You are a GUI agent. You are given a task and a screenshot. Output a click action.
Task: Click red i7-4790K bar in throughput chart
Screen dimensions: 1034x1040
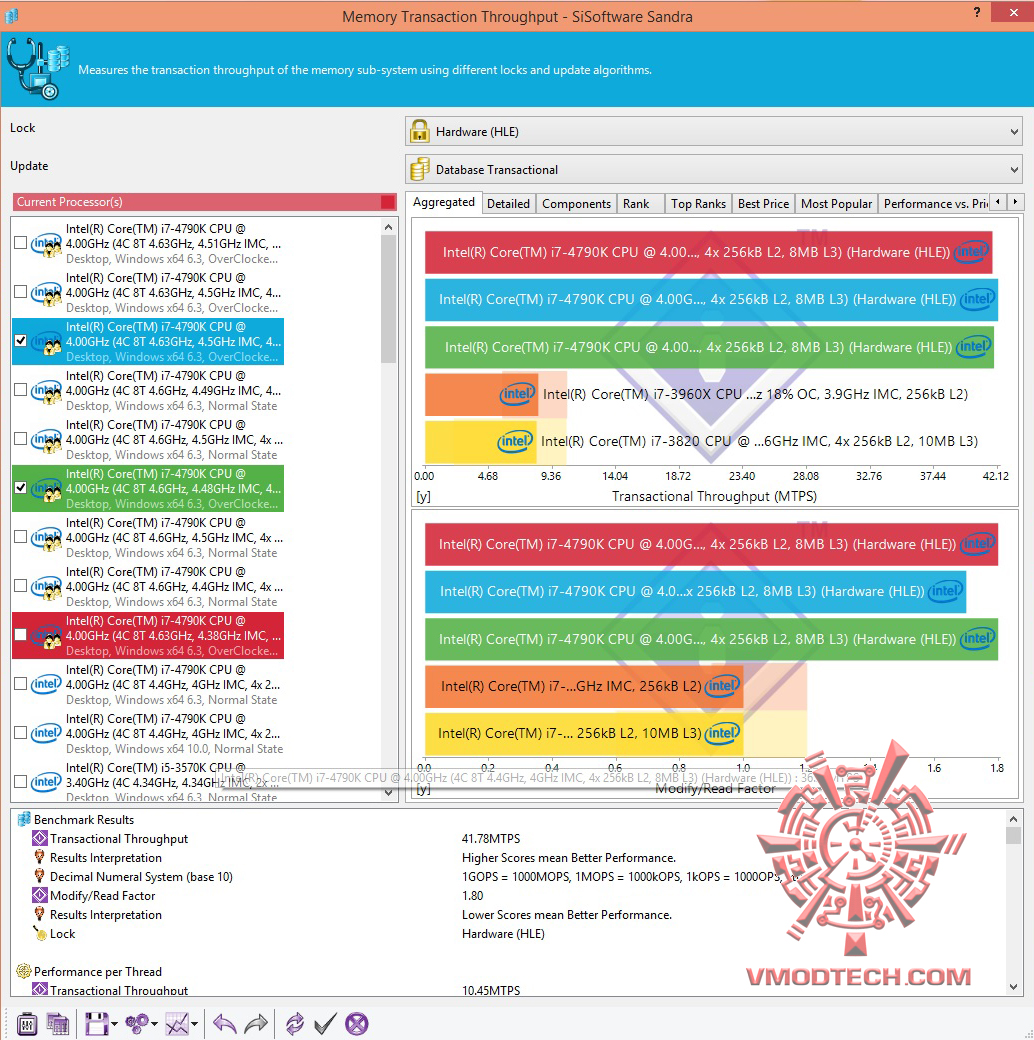pyautogui.click(x=708, y=252)
